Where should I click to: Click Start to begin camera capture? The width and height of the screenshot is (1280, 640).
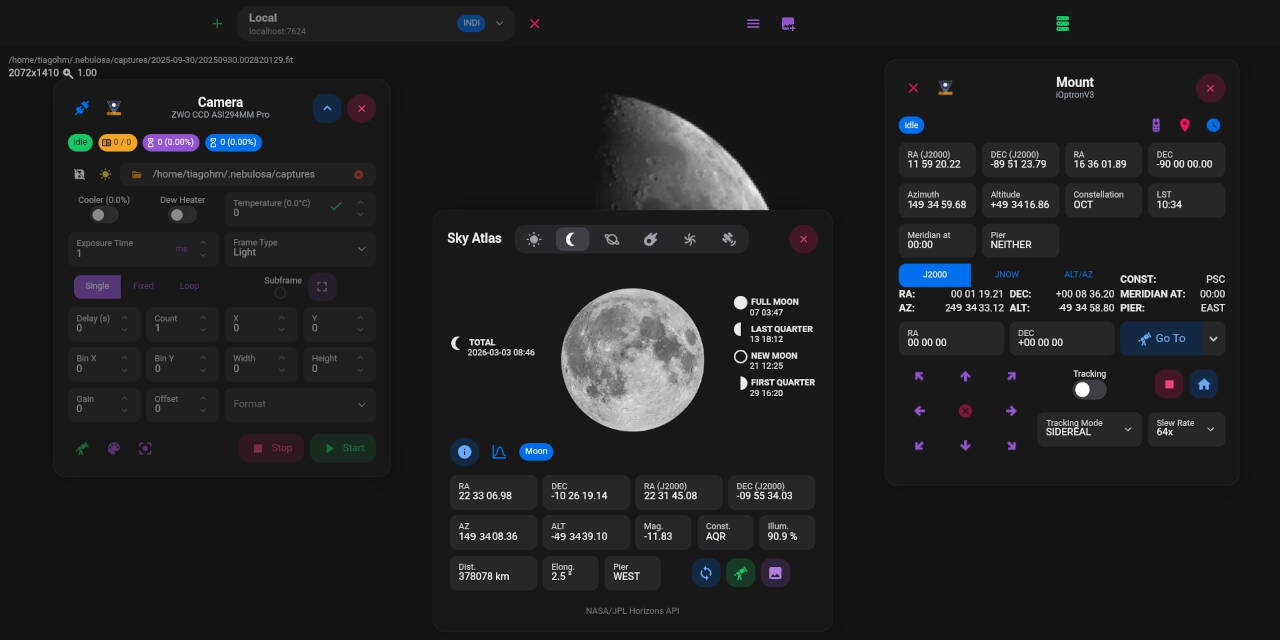click(x=343, y=448)
